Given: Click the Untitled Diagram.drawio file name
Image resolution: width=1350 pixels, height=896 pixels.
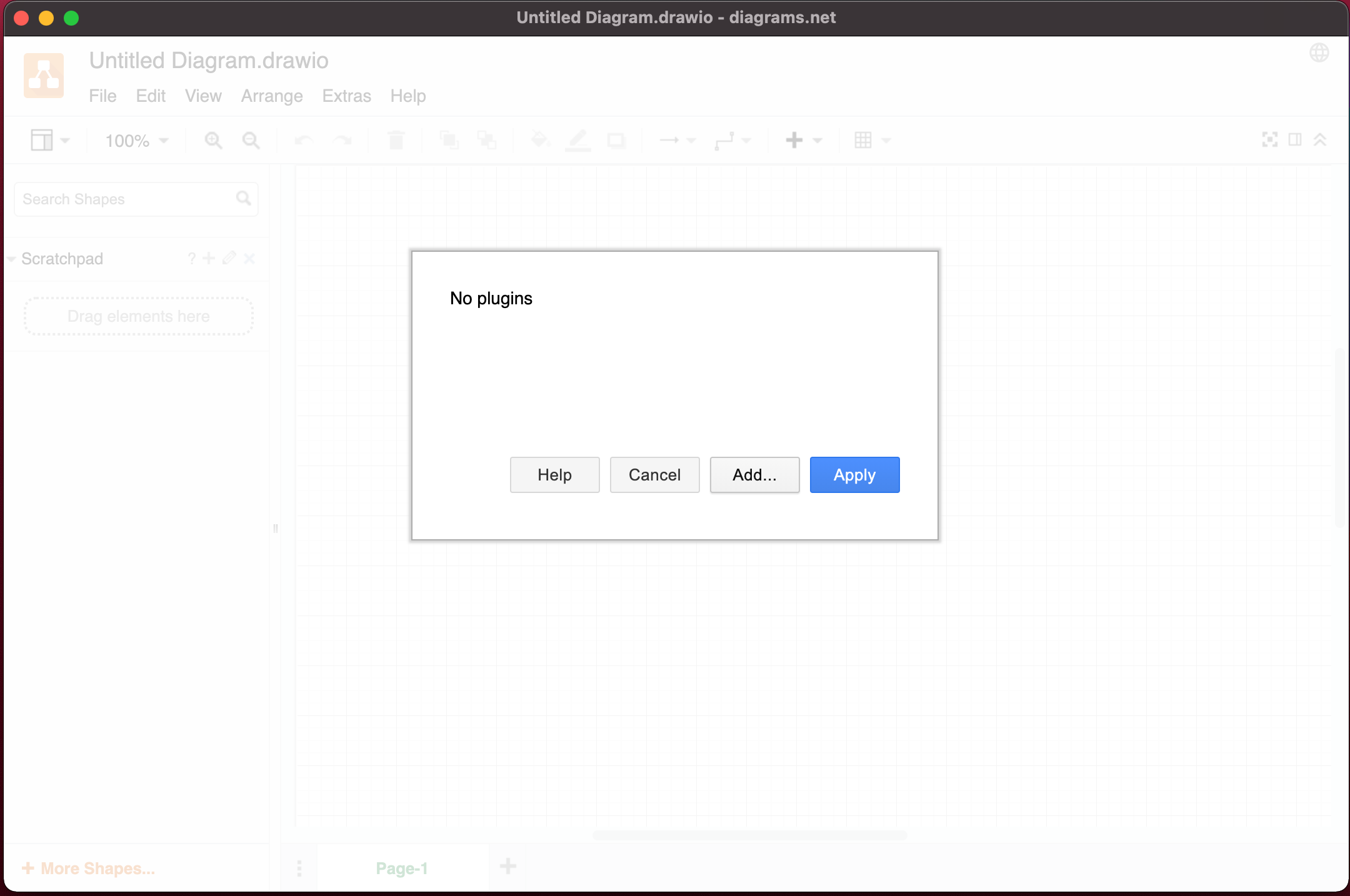Looking at the screenshot, I should 209,61.
